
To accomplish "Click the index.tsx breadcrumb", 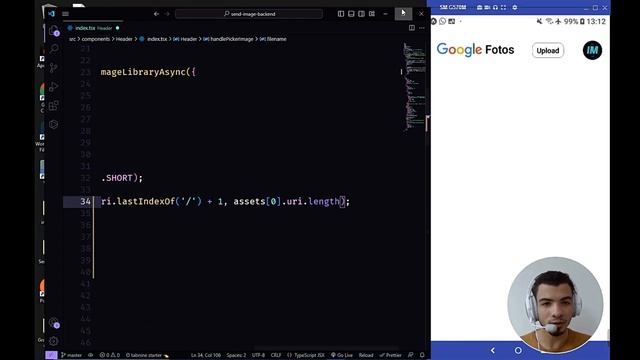I will click(x=153, y=39).
